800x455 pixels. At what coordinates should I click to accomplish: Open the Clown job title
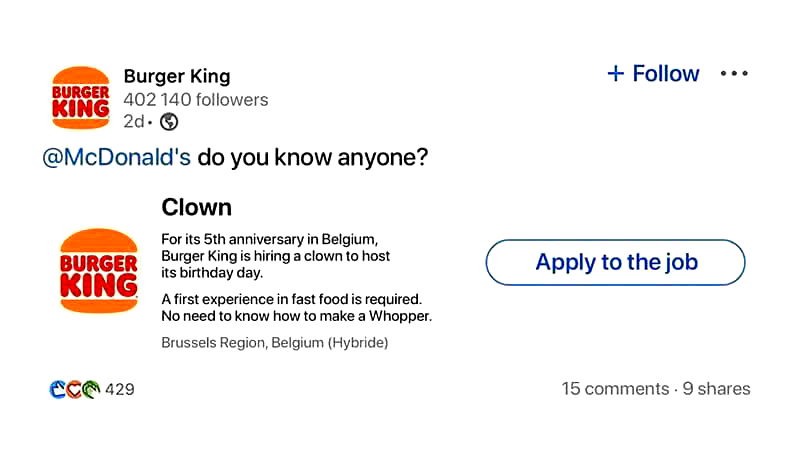196,207
